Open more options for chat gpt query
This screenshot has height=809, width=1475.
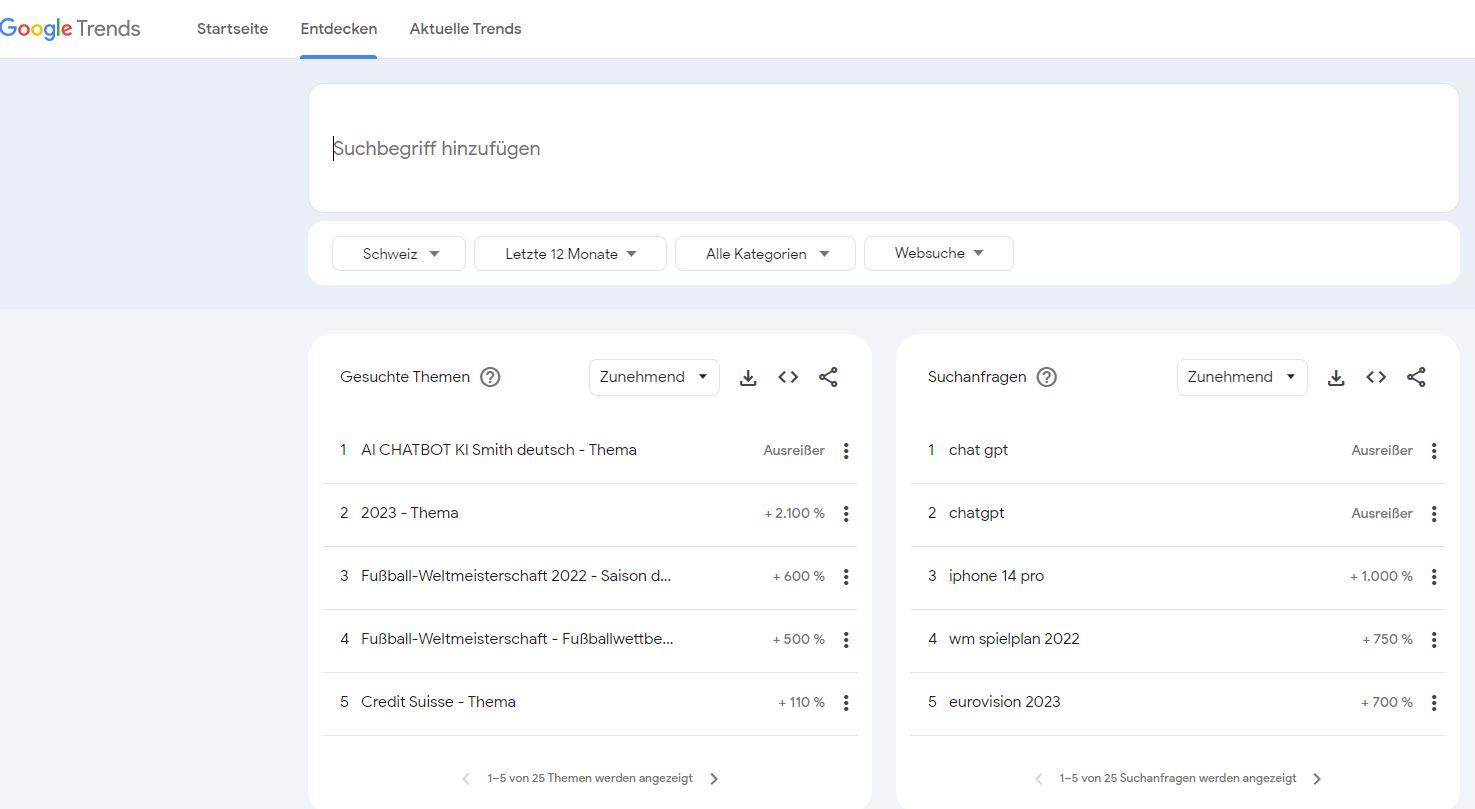tap(1434, 451)
